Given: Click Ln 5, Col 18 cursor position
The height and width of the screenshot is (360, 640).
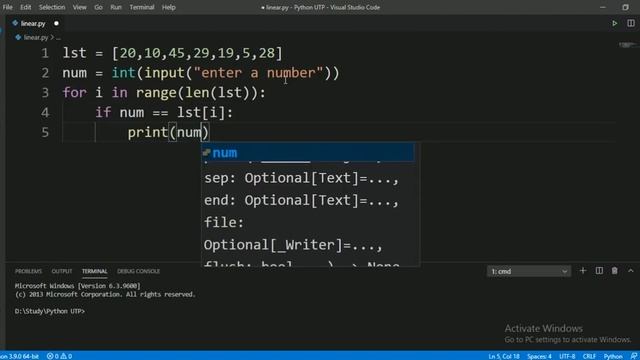Looking at the screenshot, I should coord(504,356).
